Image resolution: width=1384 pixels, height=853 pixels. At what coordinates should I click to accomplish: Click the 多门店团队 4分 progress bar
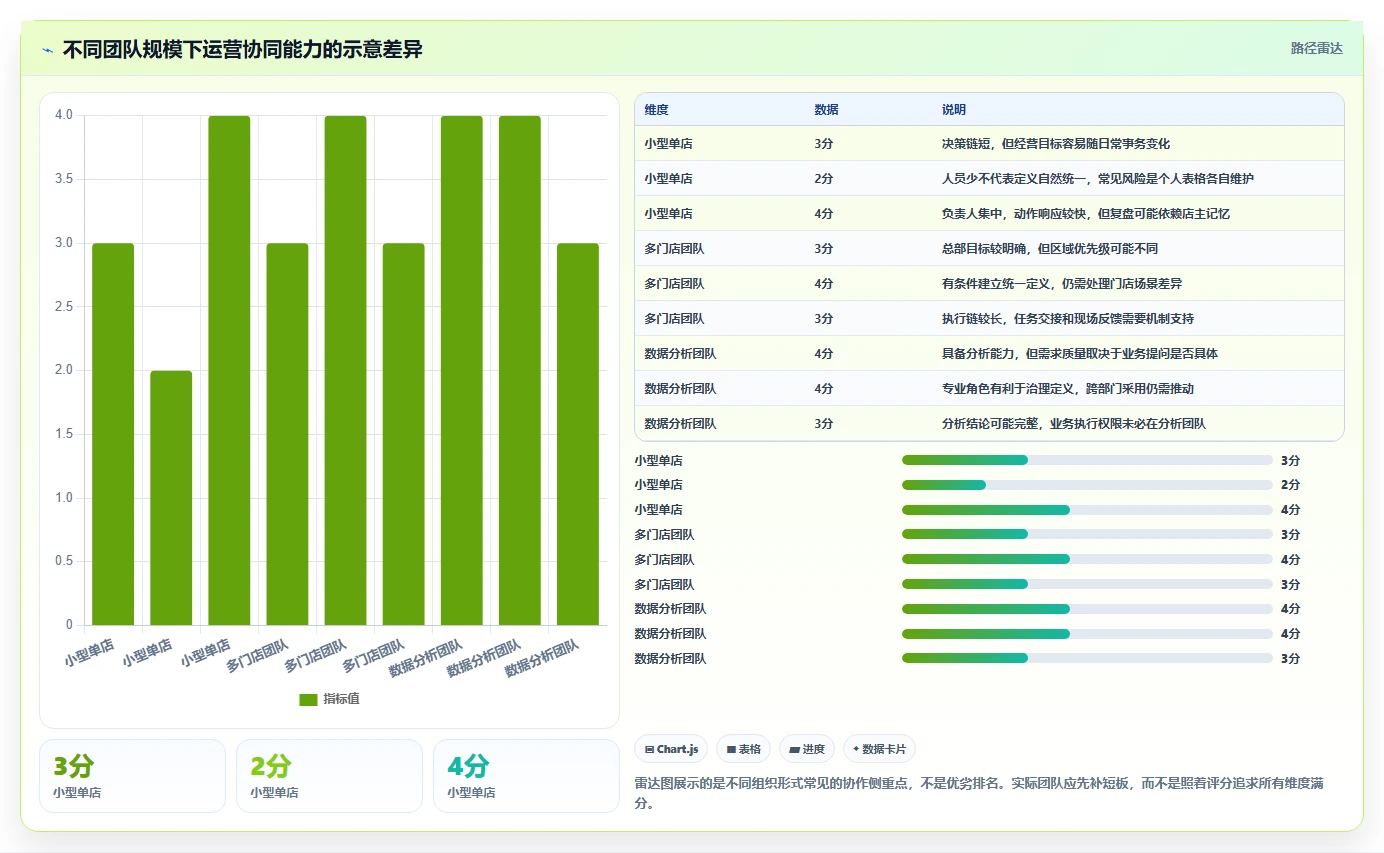click(1087, 559)
